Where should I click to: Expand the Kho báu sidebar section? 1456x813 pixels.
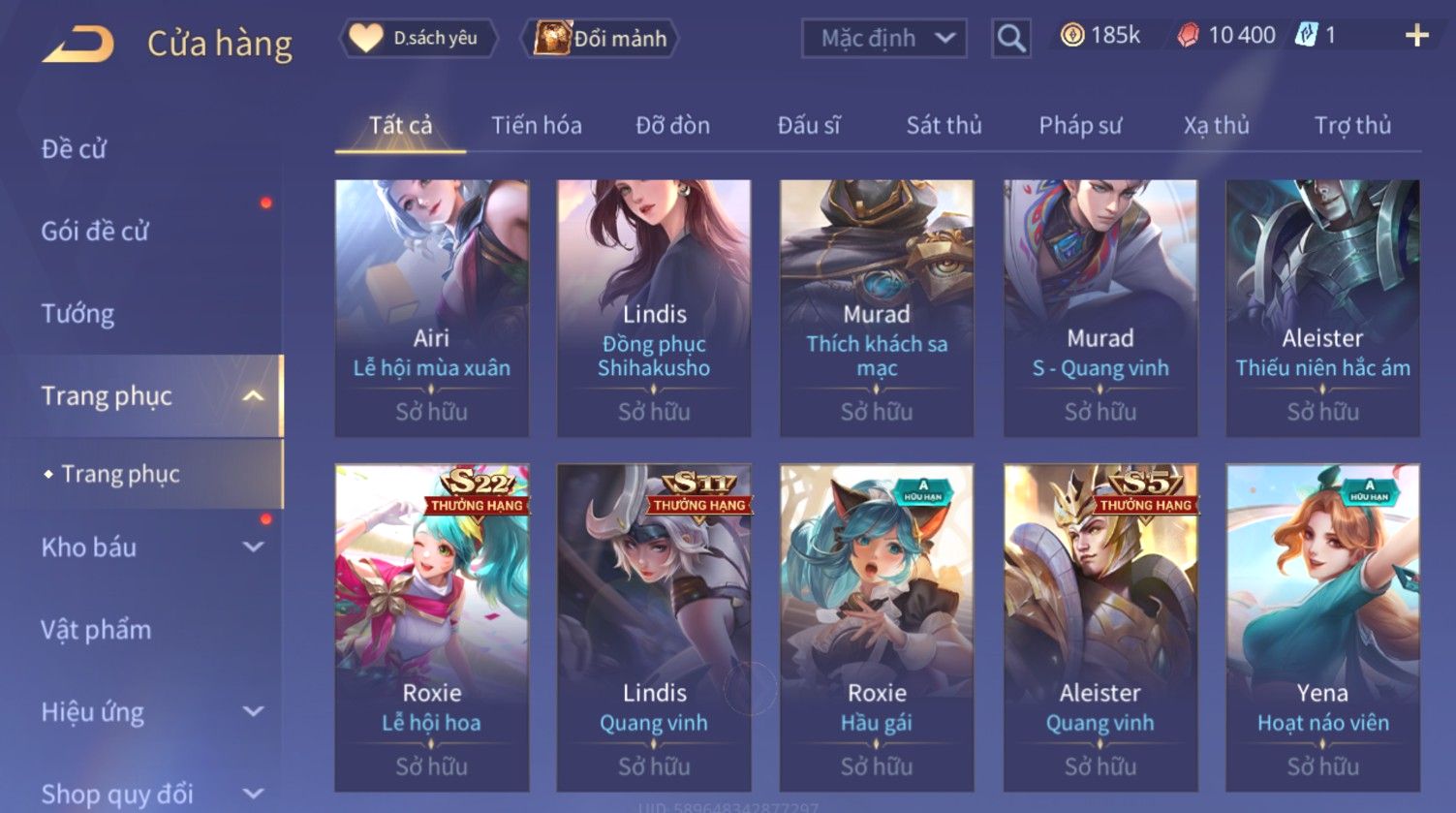253,547
